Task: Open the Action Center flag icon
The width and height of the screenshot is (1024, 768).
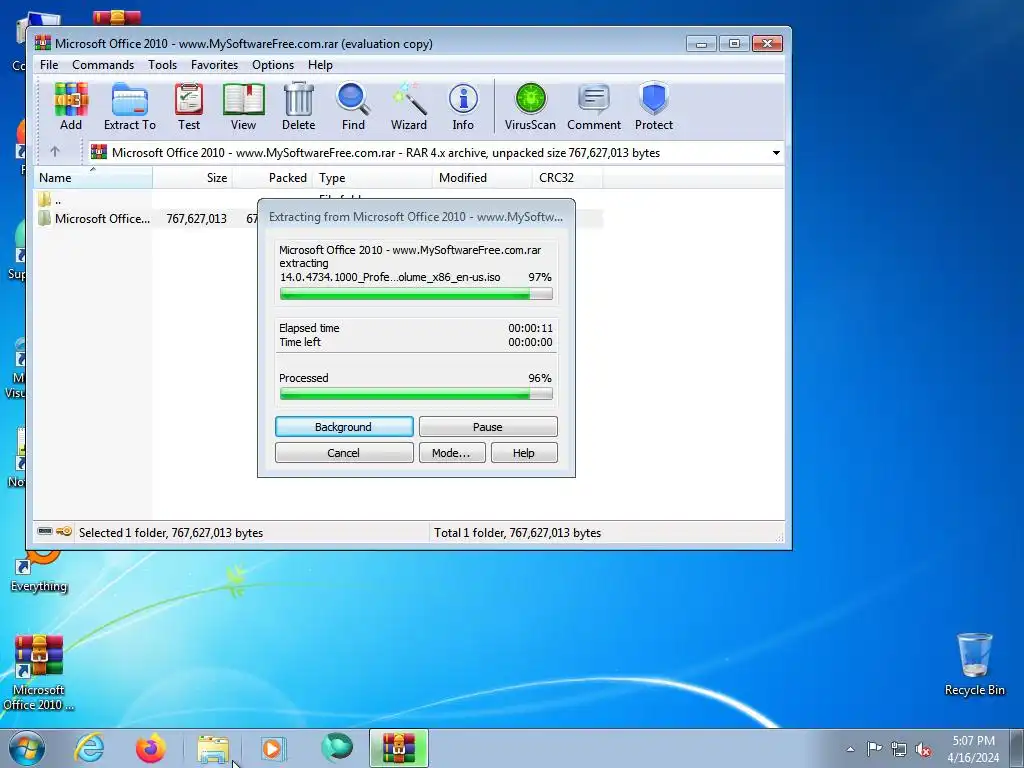Action: [874, 749]
